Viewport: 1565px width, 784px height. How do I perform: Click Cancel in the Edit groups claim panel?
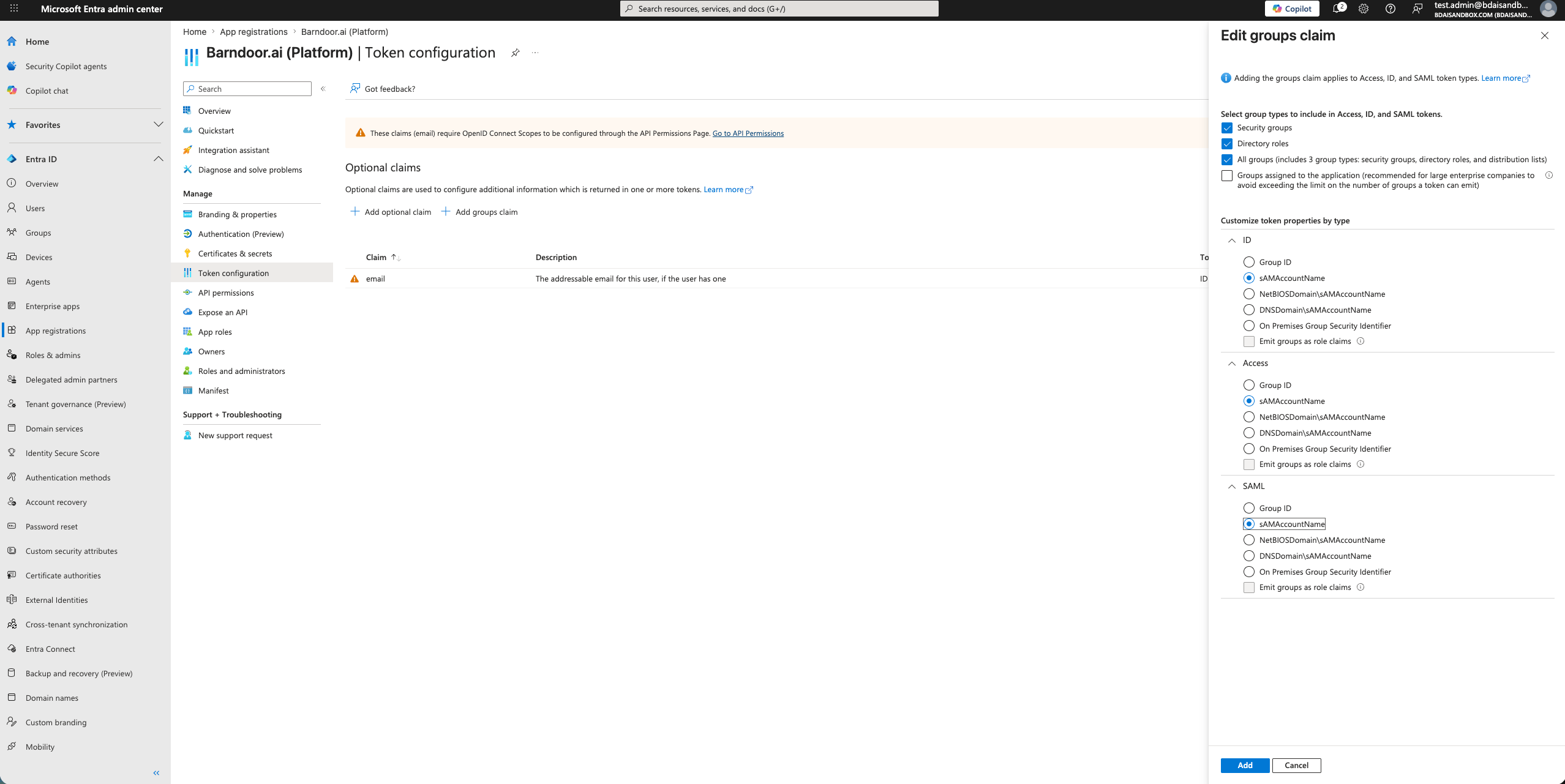pos(1296,765)
